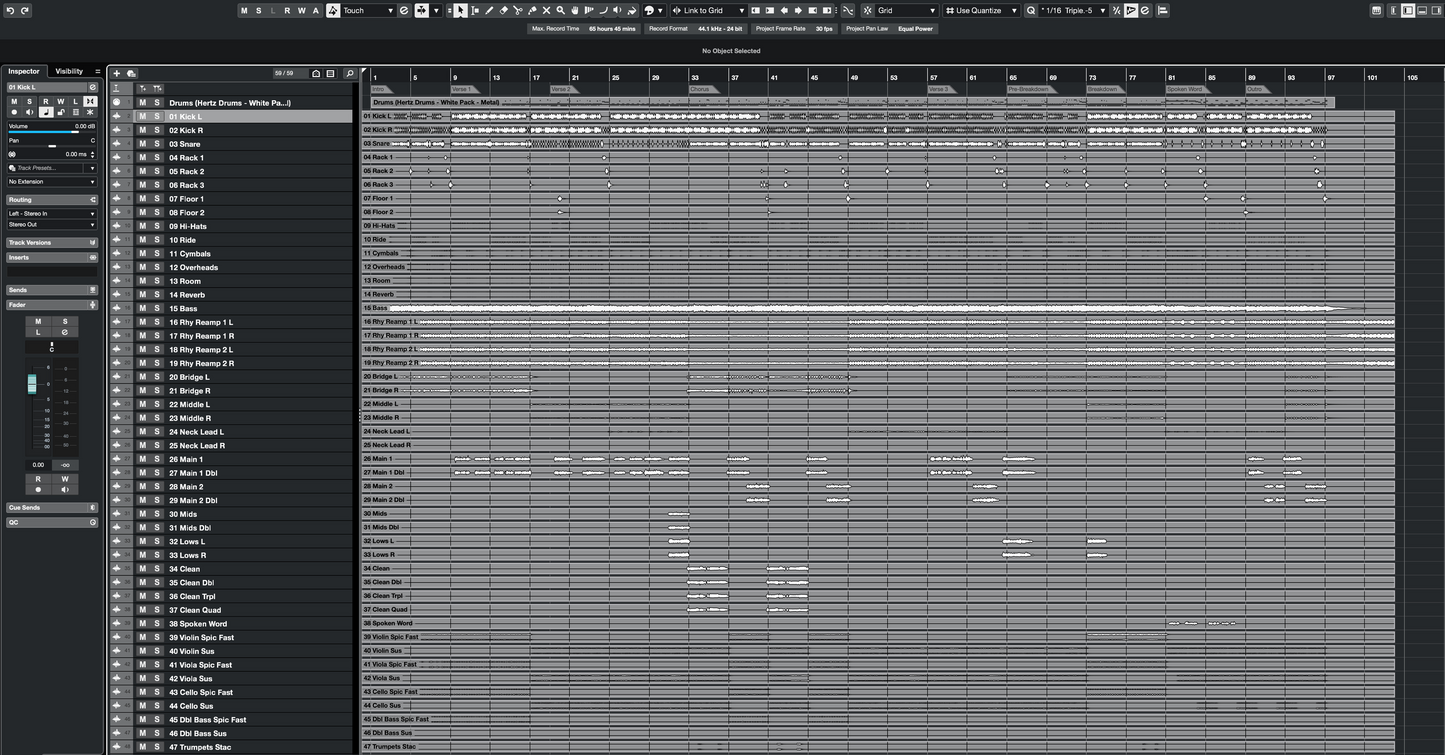Select the Split tool (scissors)
Viewport: 1445px width, 755px height.
[517, 10]
